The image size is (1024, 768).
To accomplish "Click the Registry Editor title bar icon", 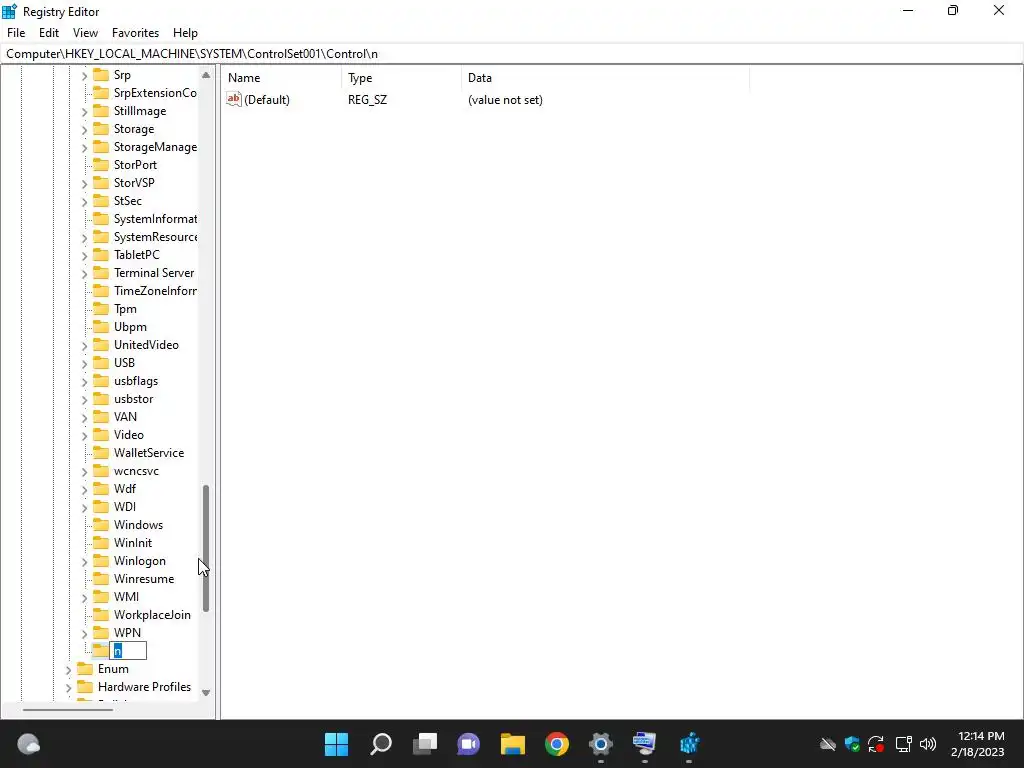I will pyautogui.click(x=9, y=11).
